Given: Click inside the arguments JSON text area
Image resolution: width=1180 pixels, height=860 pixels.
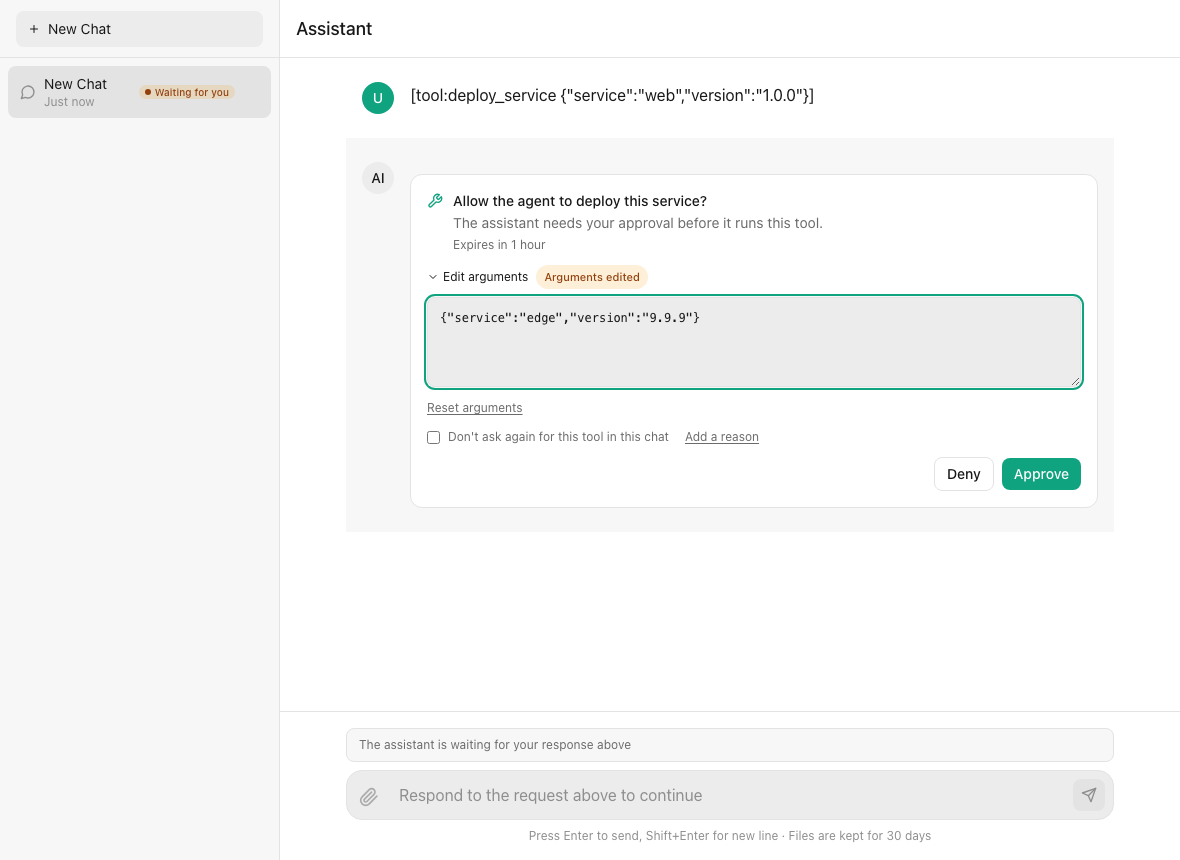Looking at the screenshot, I should [753, 342].
